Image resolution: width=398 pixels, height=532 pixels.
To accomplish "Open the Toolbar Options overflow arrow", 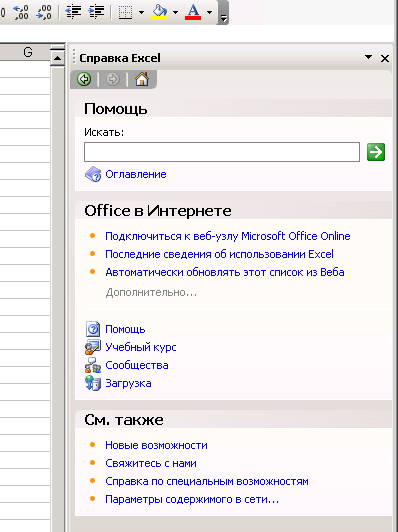I will pyautogui.click(x=223, y=13).
